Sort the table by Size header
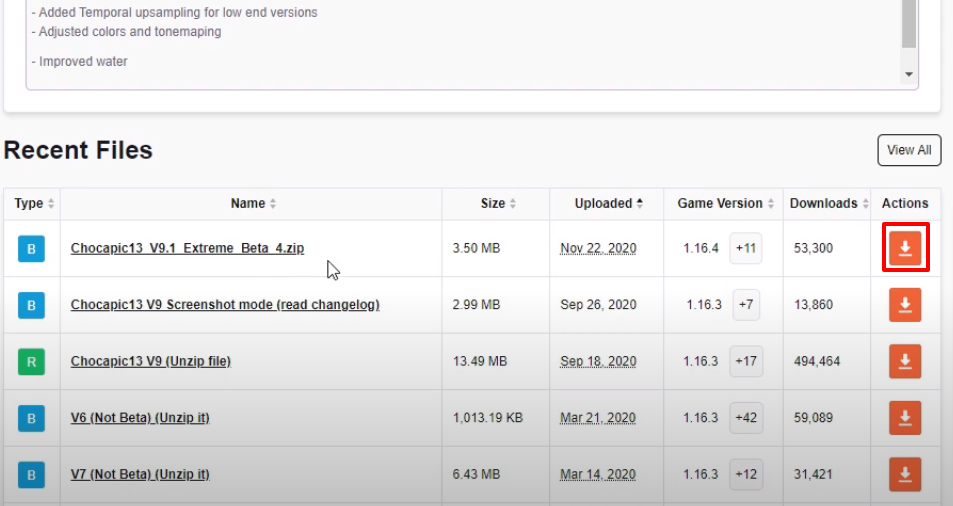Image resolution: width=953 pixels, height=506 pixels. (x=498, y=203)
